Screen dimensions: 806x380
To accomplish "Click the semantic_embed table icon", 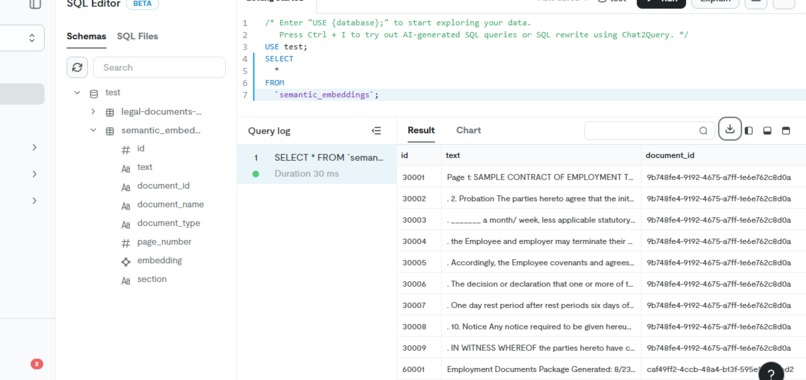I will [x=109, y=131].
